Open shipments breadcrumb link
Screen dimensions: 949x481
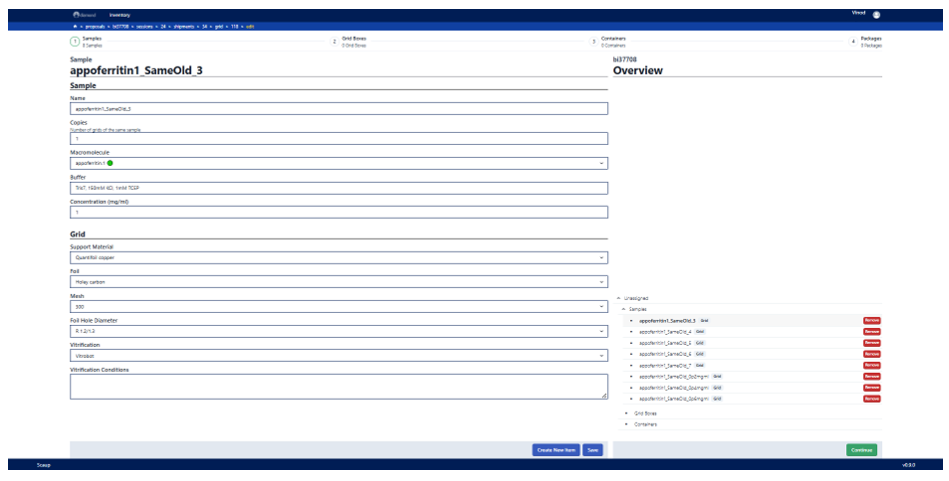point(185,27)
